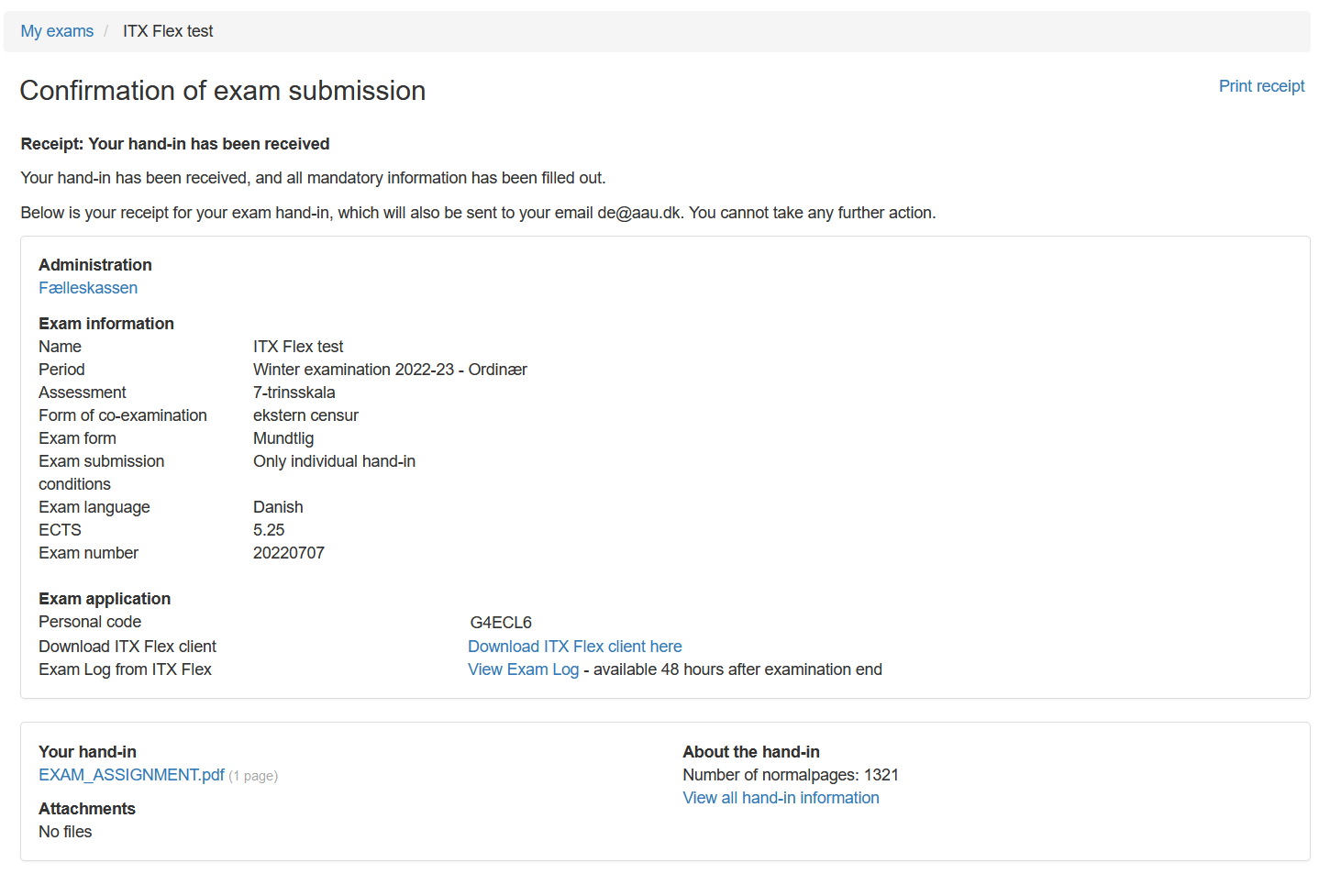Click the de@aau.dk email address
This screenshot has height=896, width=1341.
639,213
